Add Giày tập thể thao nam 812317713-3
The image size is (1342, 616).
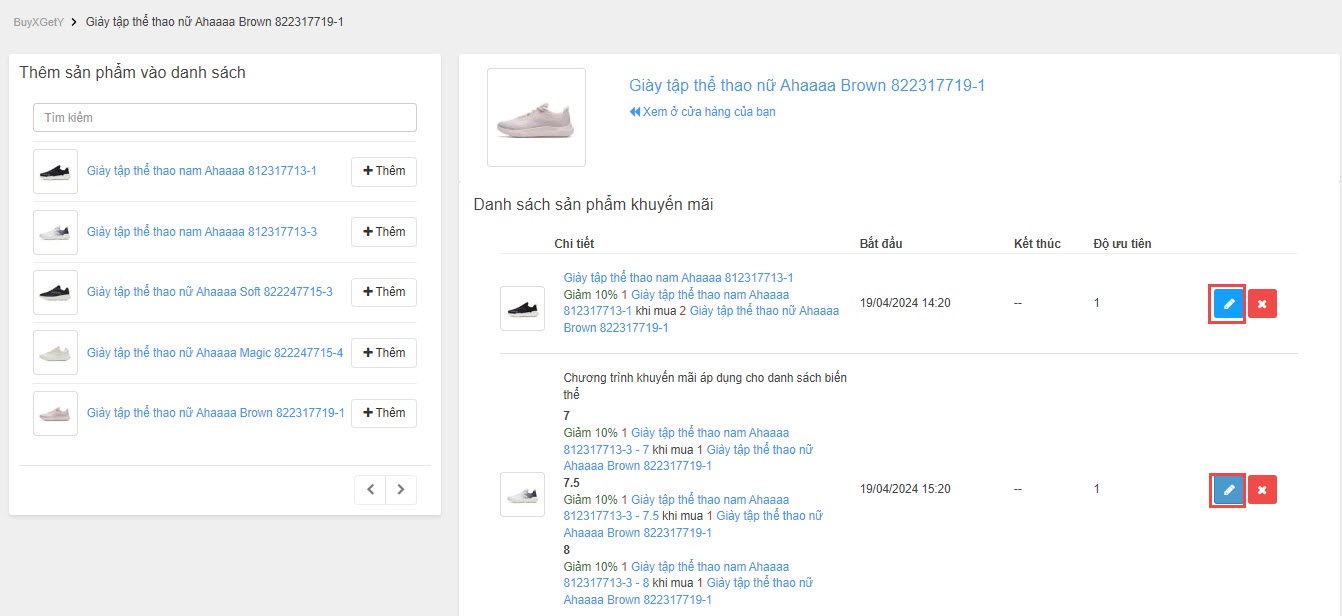[383, 232]
